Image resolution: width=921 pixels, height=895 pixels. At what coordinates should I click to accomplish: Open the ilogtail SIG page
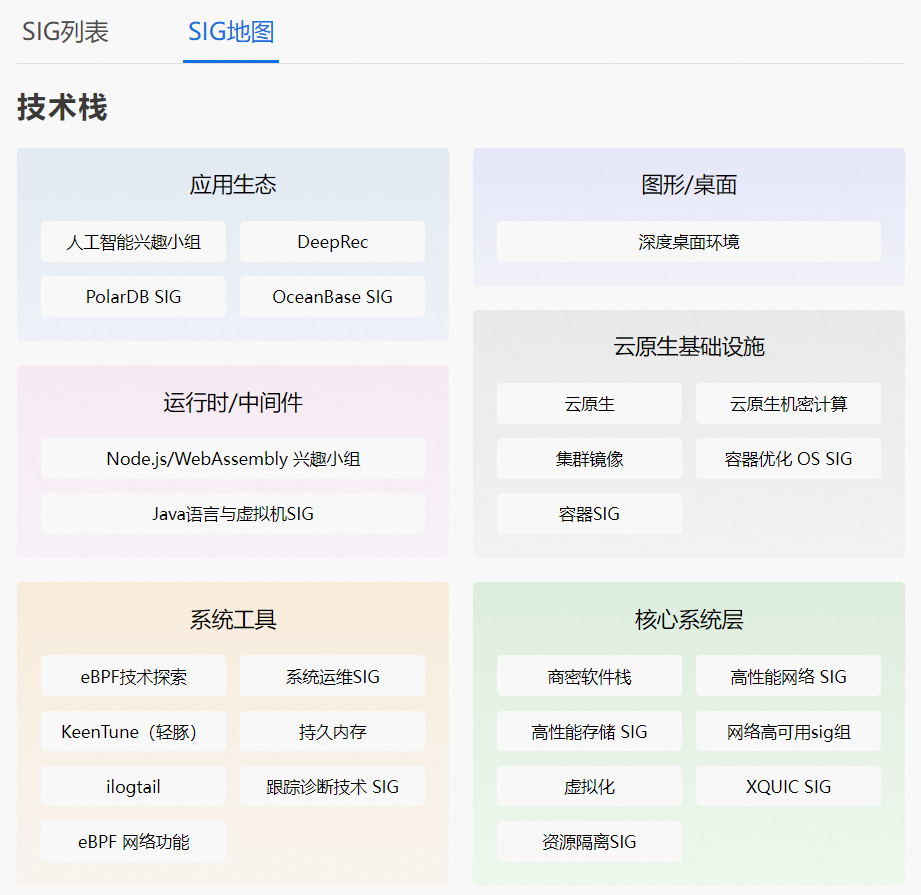click(133, 786)
